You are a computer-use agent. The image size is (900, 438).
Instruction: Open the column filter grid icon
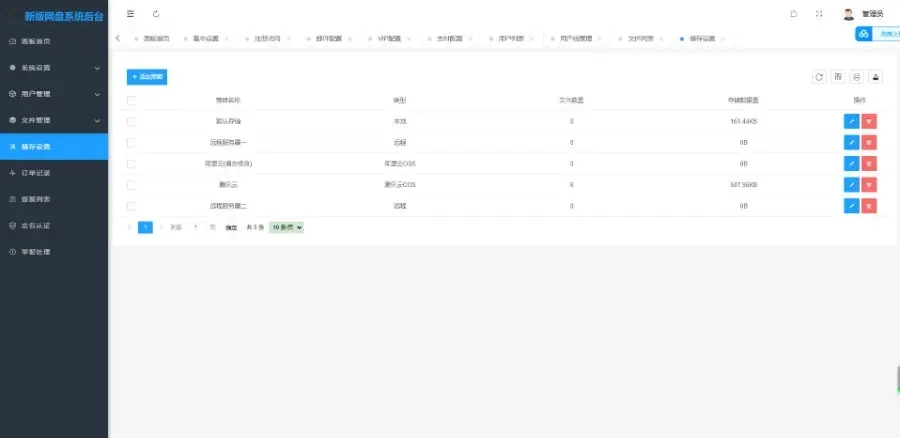pos(838,77)
